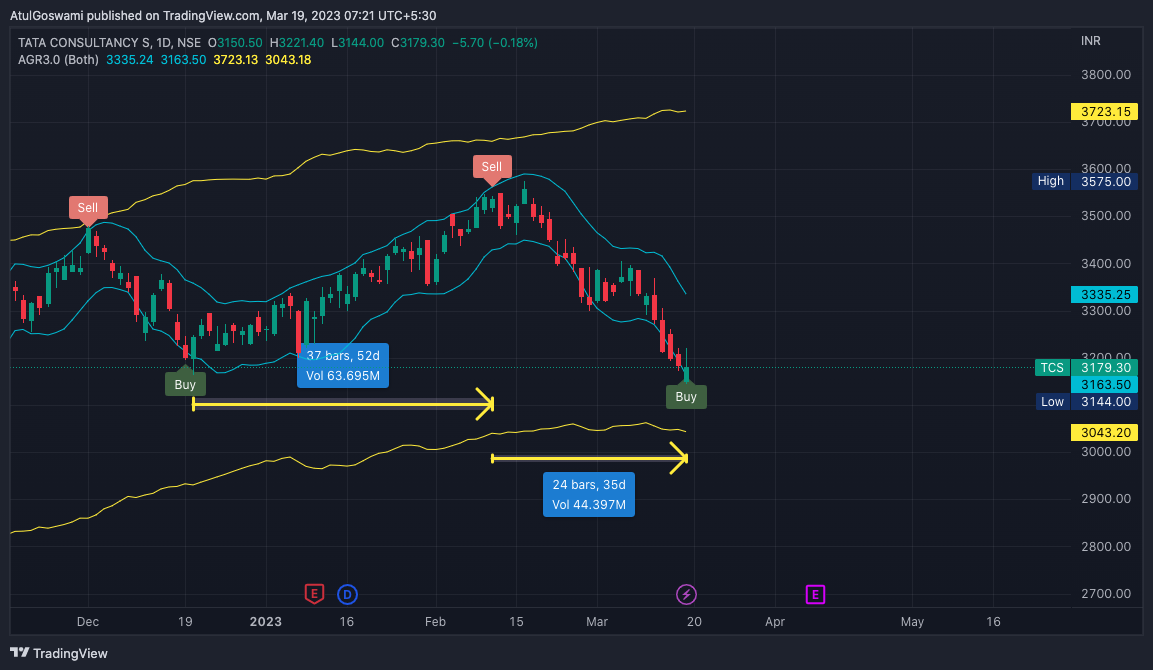Select the Sell signal label near December
This screenshot has height=670, width=1153.
coord(88,208)
